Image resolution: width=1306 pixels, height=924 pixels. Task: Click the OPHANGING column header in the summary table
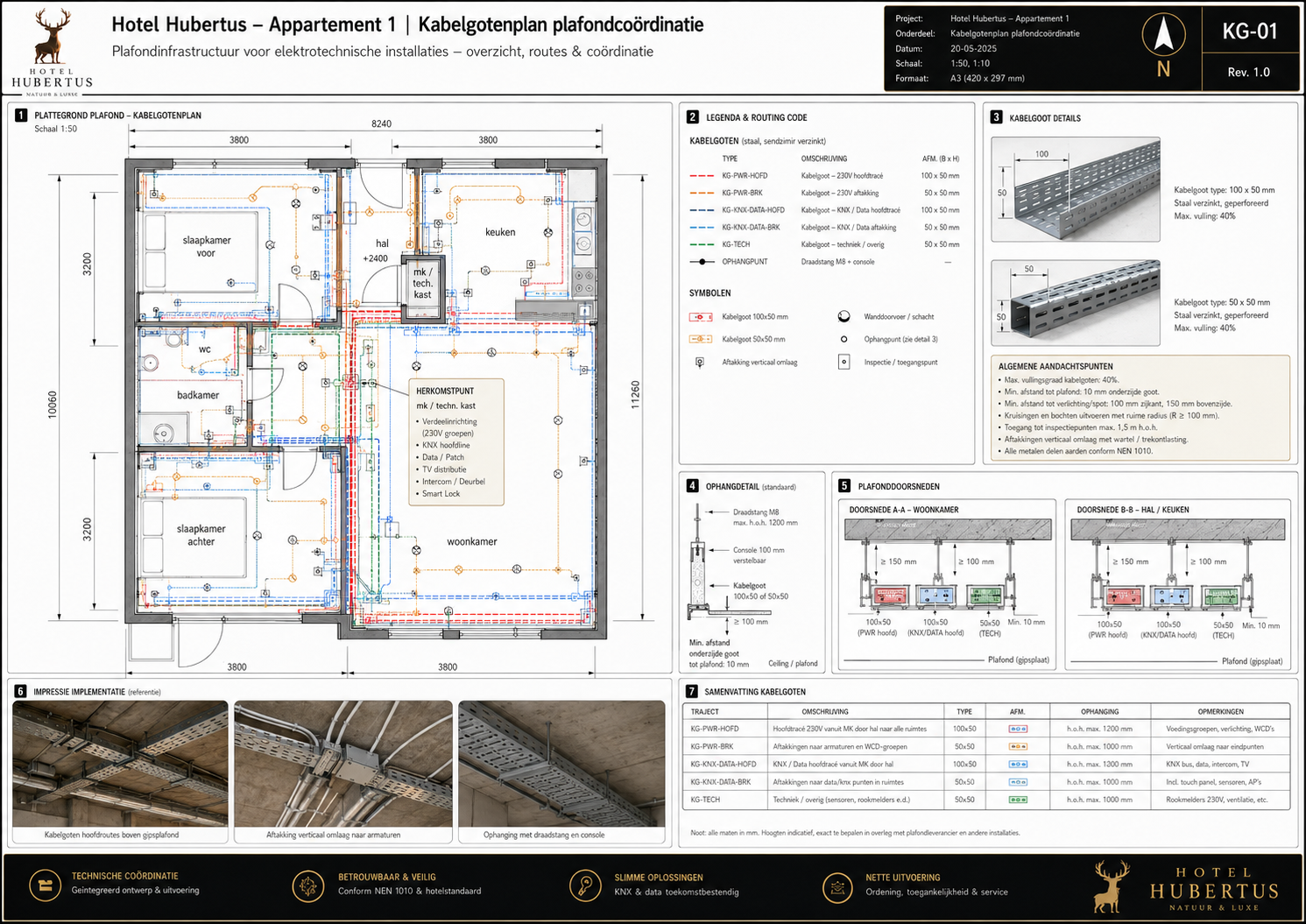(1099, 711)
